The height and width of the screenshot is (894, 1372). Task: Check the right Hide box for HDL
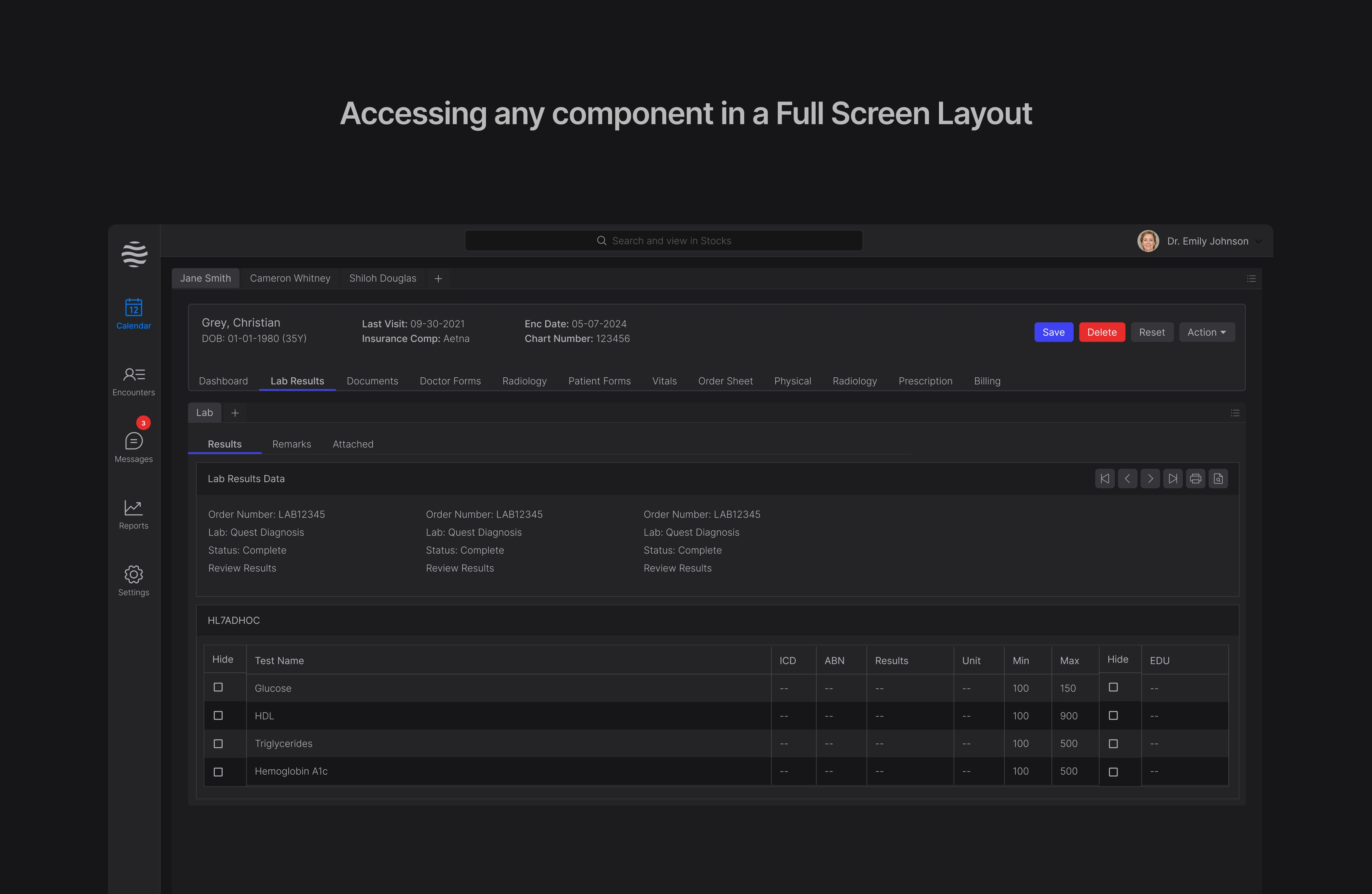coord(1113,715)
